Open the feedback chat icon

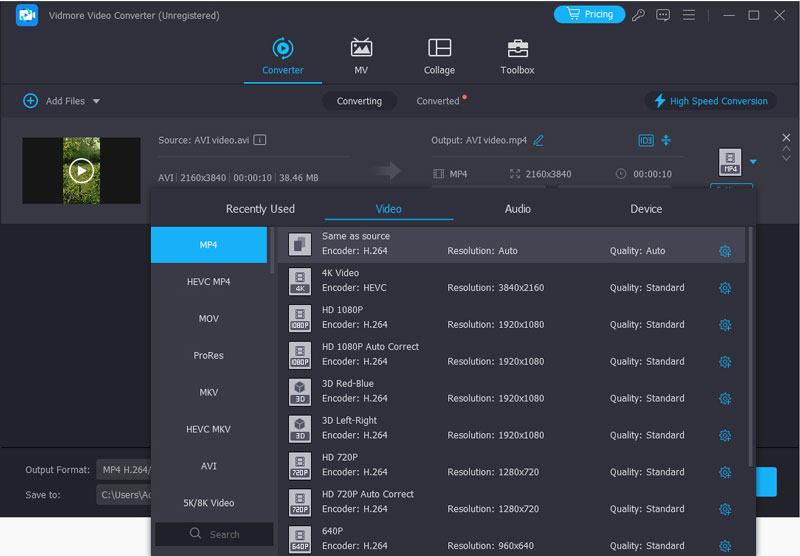pyautogui.click(x=663, y=15)
